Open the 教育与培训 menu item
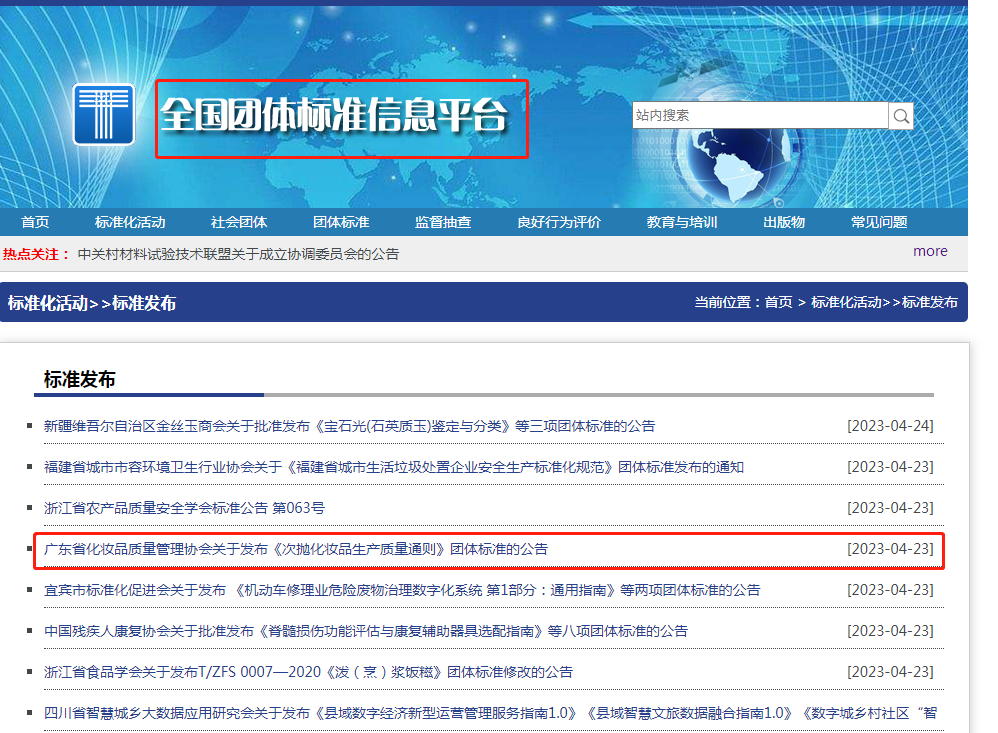 pos(682,222)
